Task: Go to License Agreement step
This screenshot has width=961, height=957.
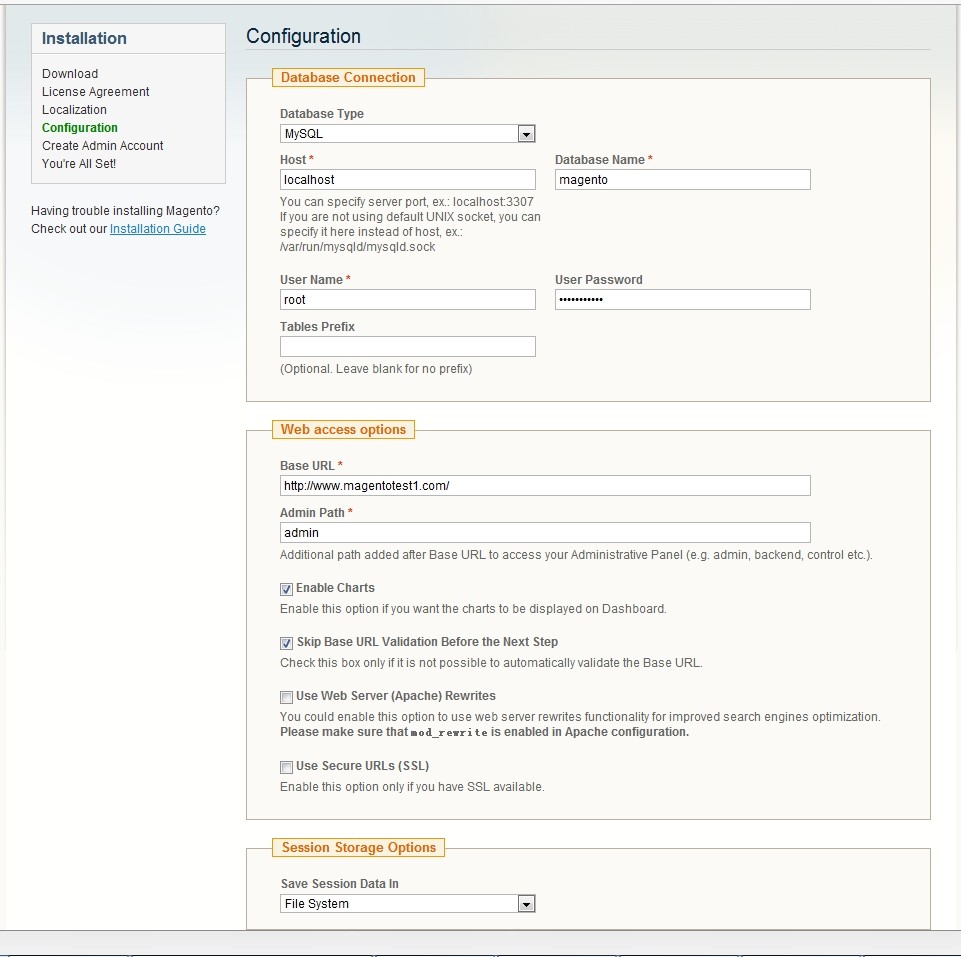Action: coord(95,92)
